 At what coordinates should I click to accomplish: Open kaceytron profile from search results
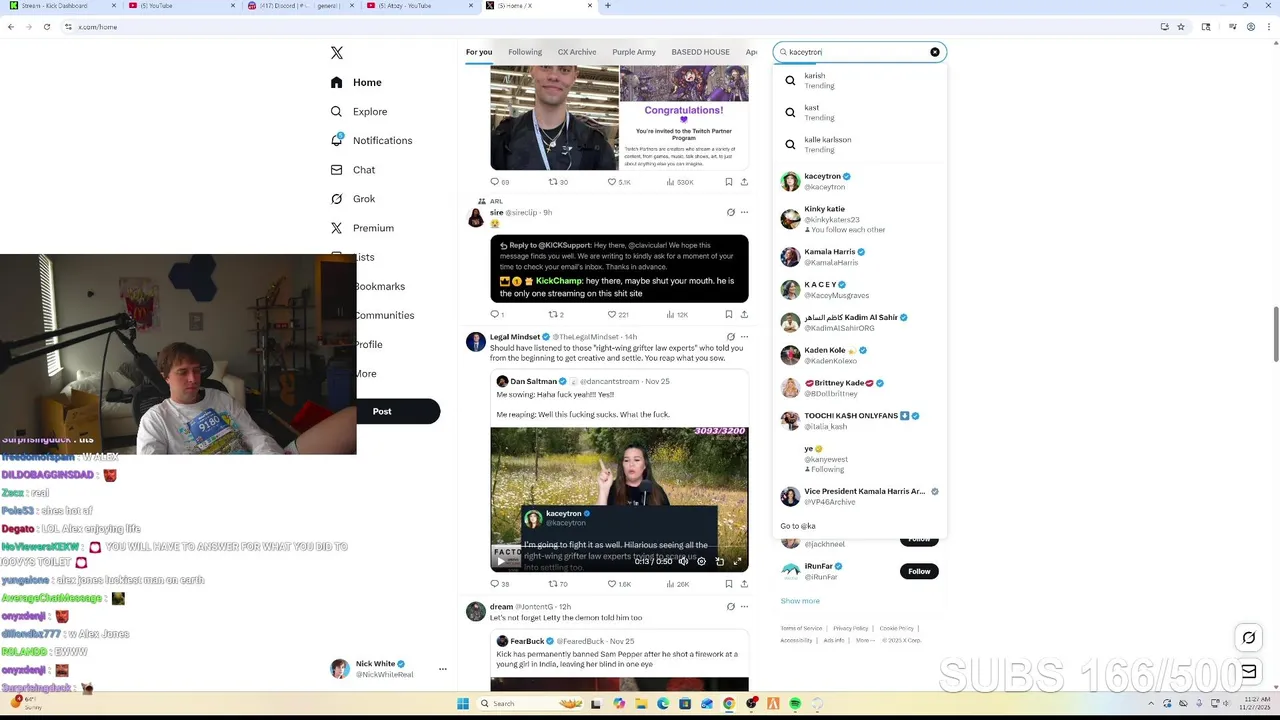859,181
